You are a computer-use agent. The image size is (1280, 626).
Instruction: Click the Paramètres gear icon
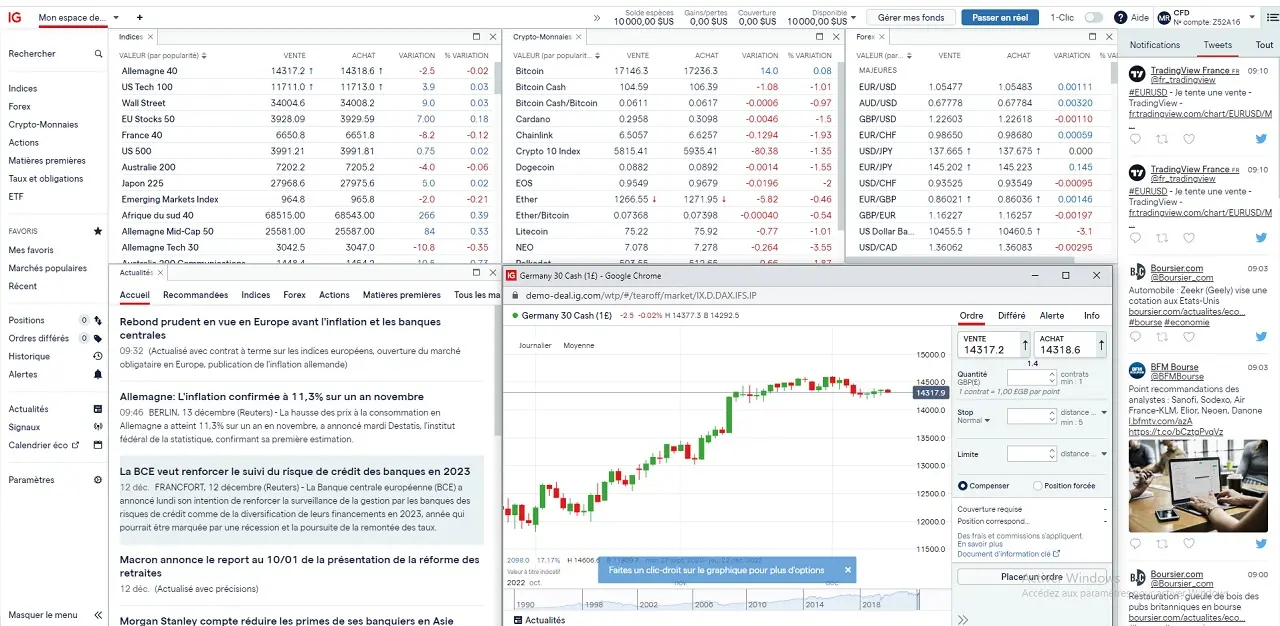(98, 480)
